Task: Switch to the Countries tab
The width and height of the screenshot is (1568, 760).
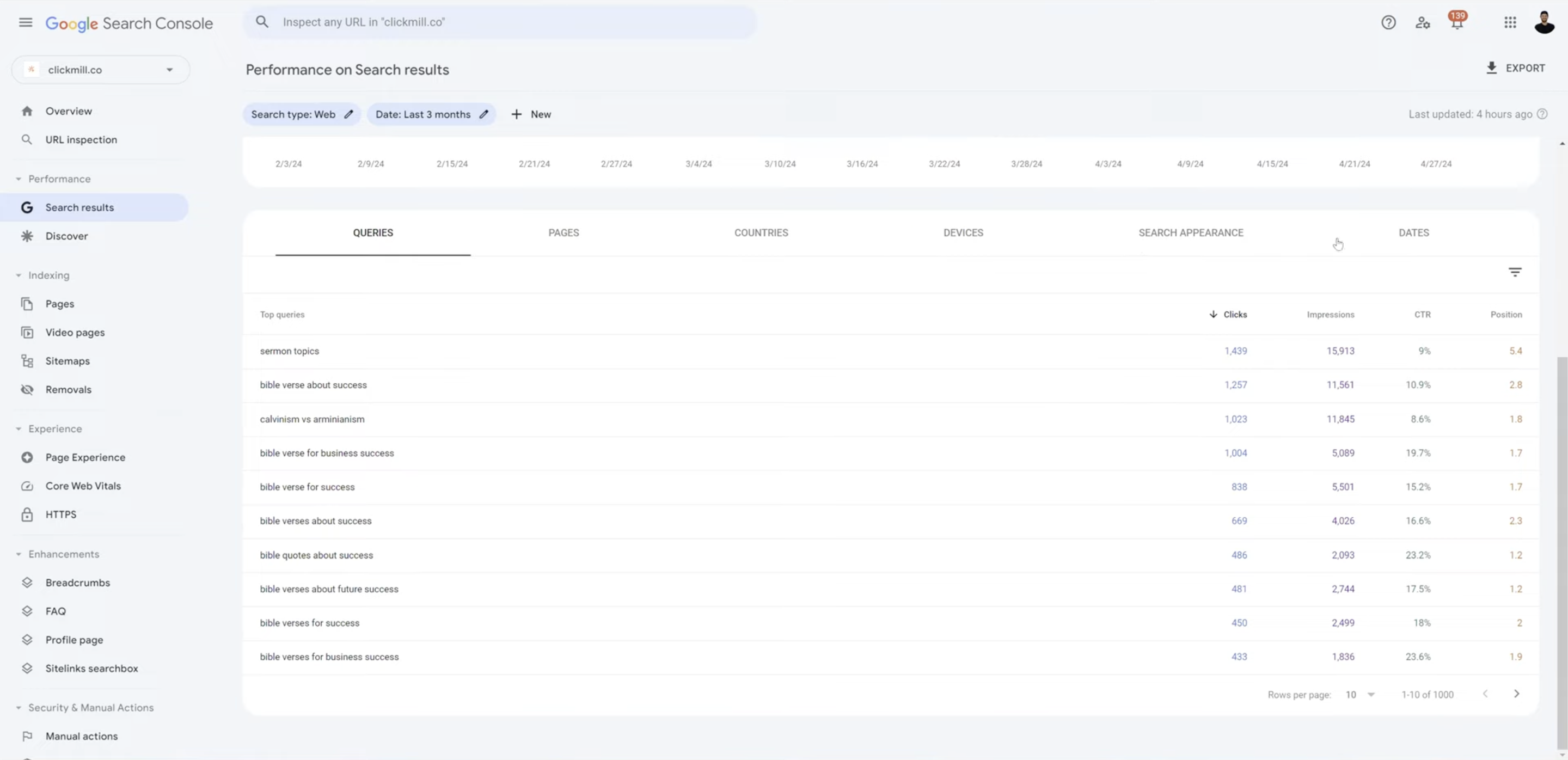Action: pos(761,233)
